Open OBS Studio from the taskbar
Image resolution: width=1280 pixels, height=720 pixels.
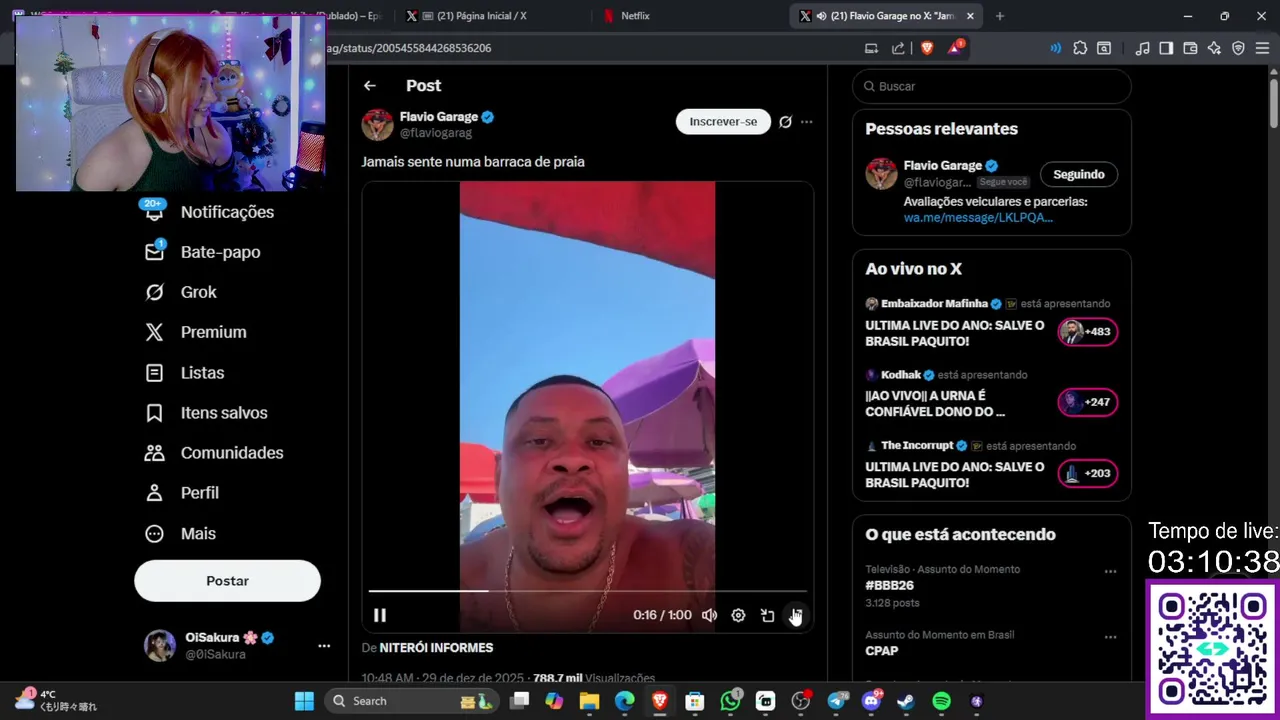click(x=800, y=701)
